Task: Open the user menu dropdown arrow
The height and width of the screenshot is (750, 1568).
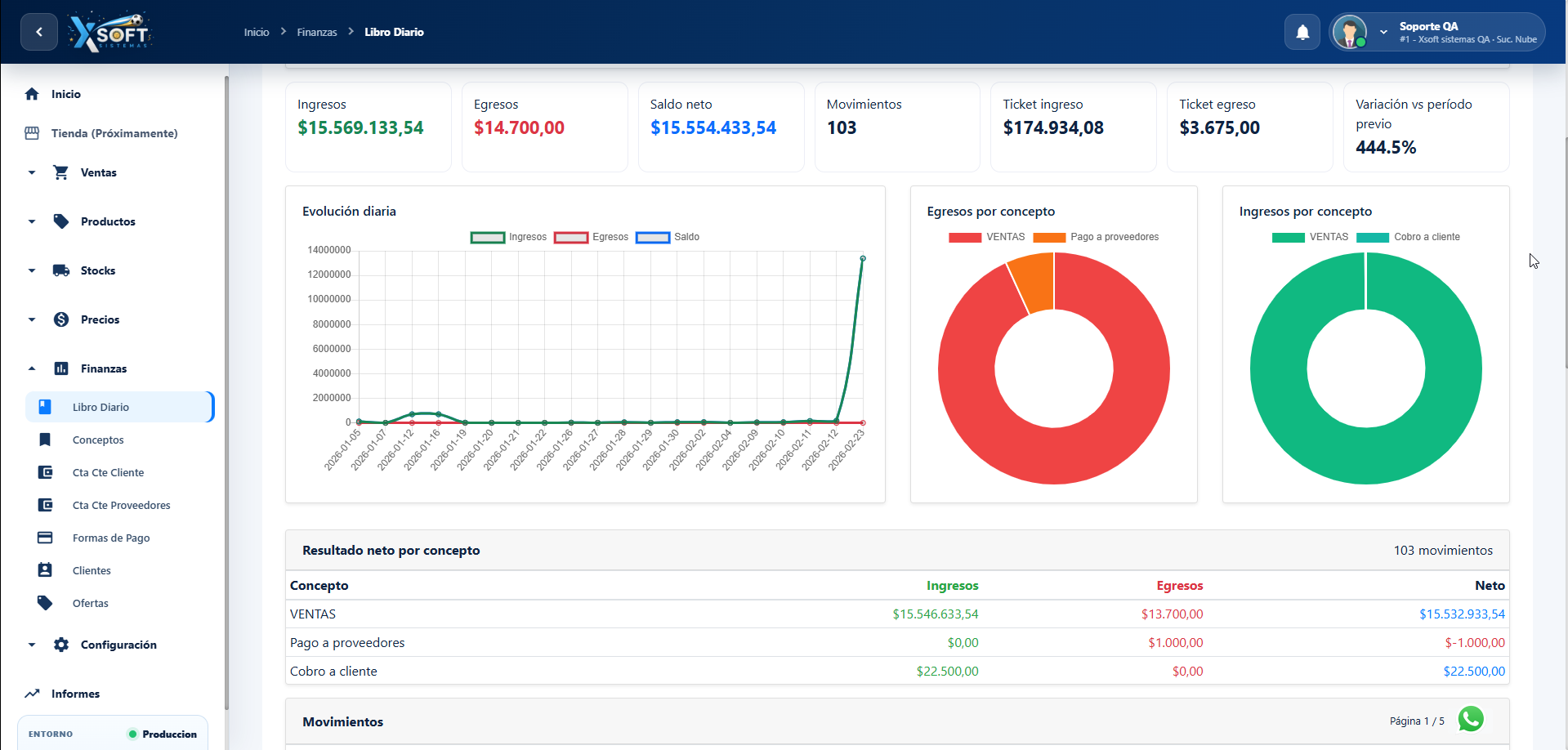Action: [1383, 33]
